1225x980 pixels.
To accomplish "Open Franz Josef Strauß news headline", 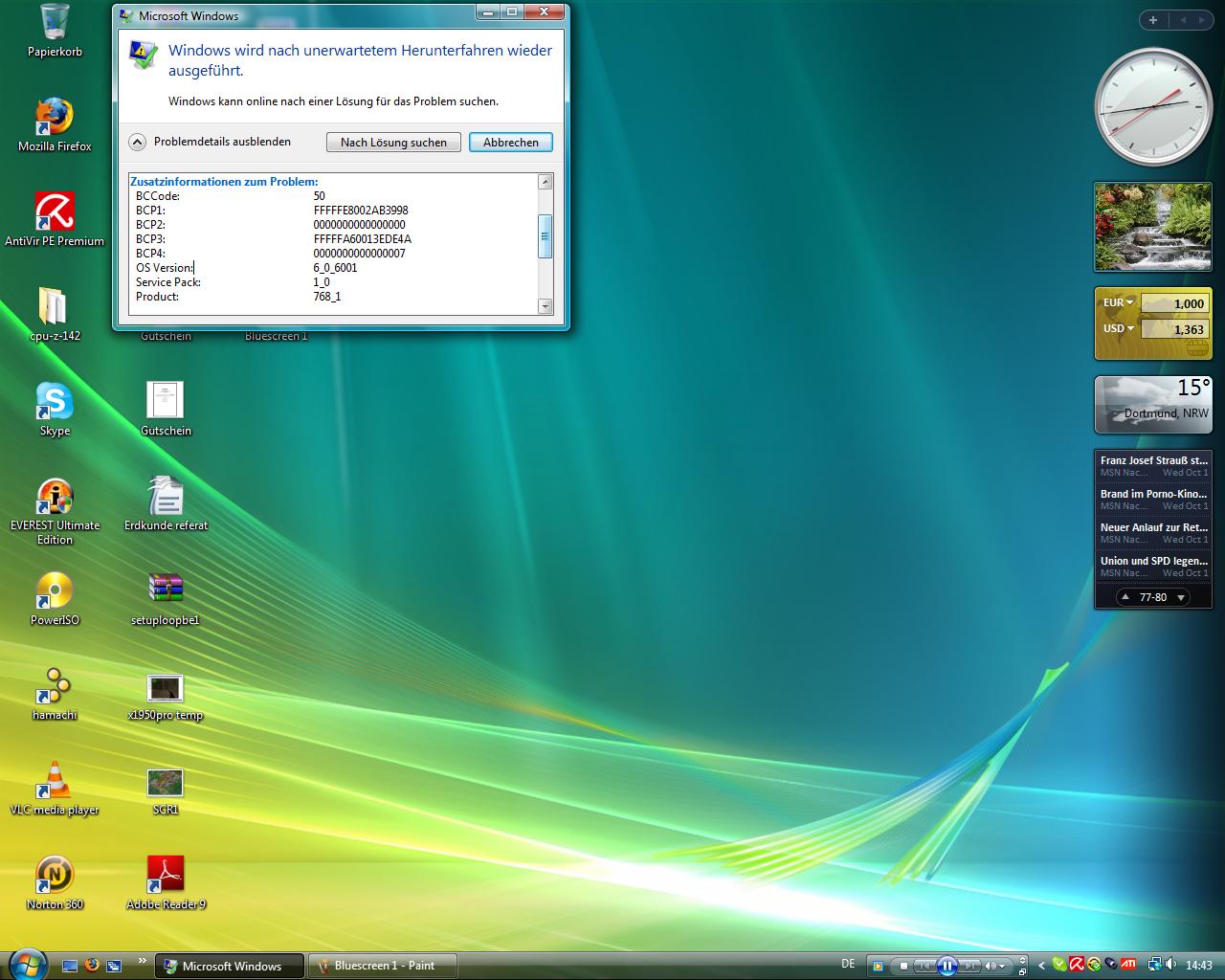I will (1153, 465).
